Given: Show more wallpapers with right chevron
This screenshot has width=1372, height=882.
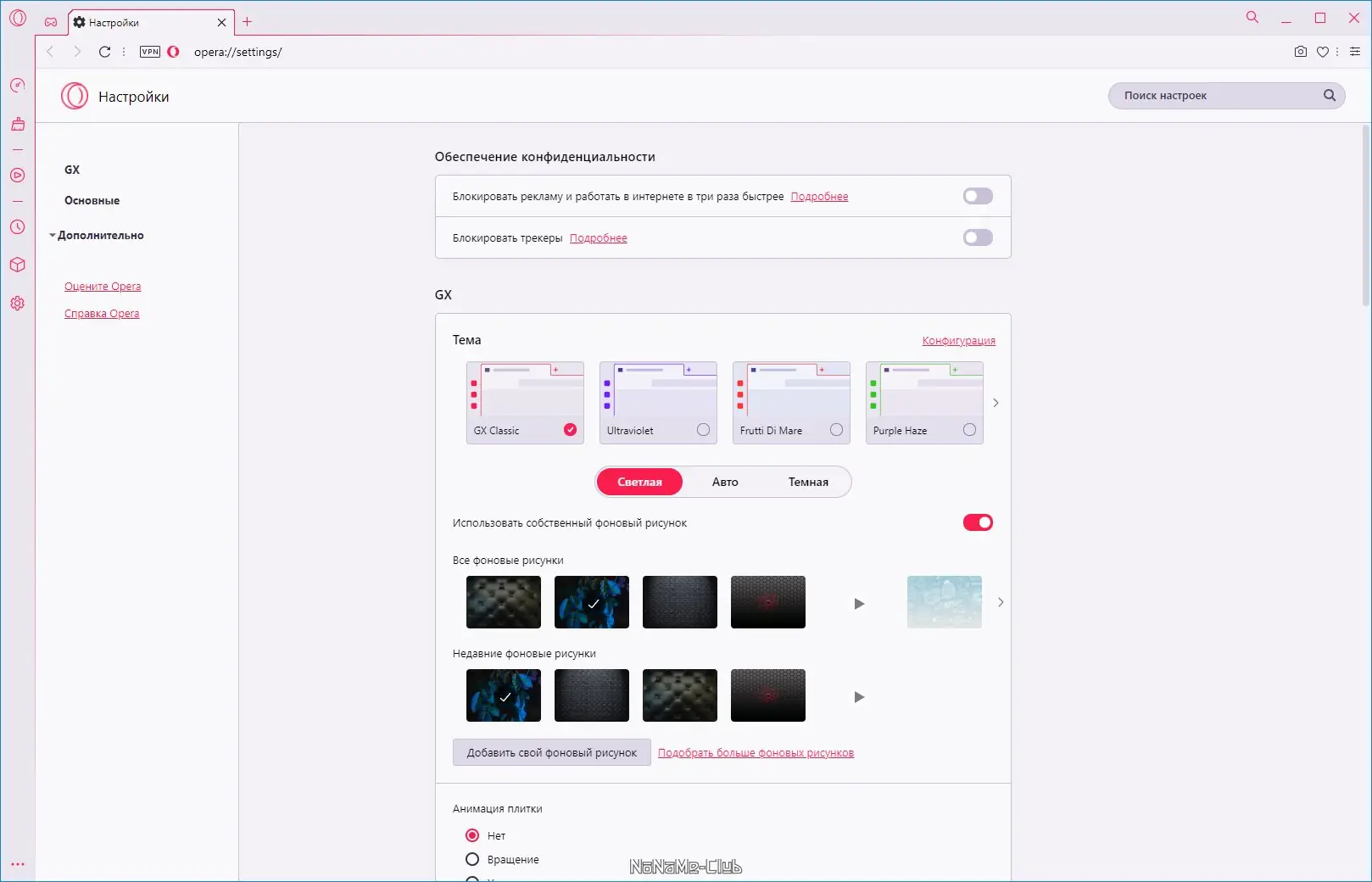Looking at the screenshot, I should pyautogui.click(x=1001, y=602).
